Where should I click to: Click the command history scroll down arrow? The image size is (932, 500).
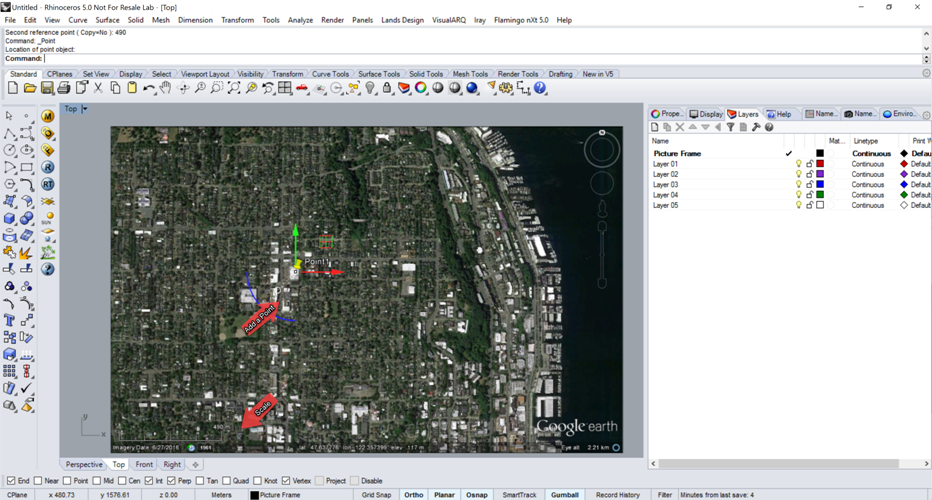(926, 49)
